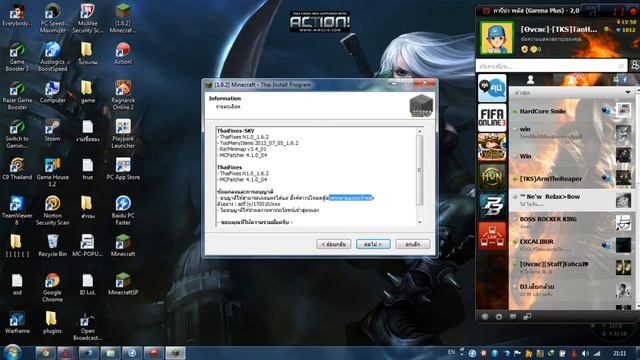Open the Minecraft desktop shortcut
This screenshot has height=360, width=640.
(123, 245)
